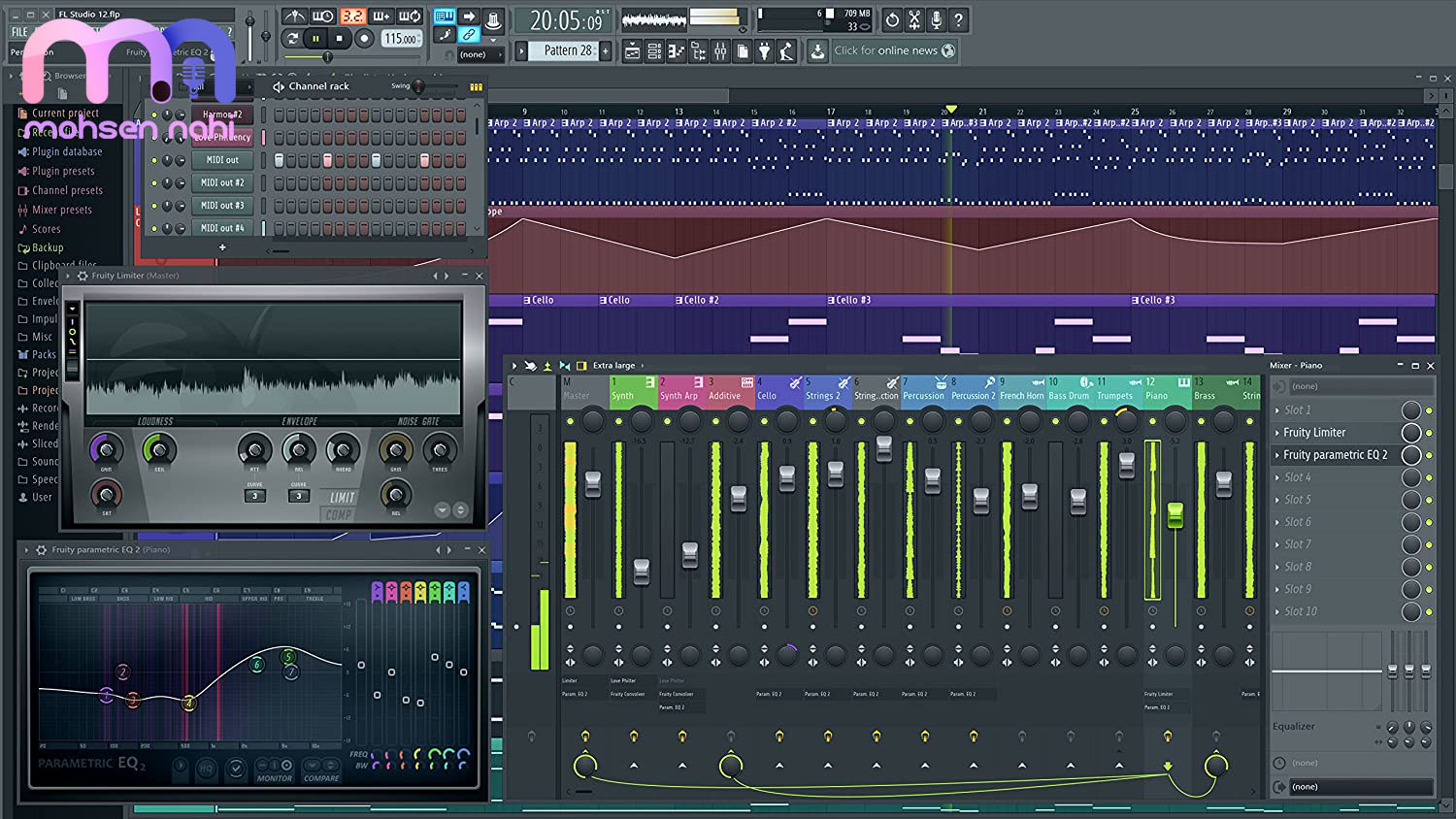Click EQ band 6 teal node
Viewport: 1456px width, 819px height.
coord(257,665)
